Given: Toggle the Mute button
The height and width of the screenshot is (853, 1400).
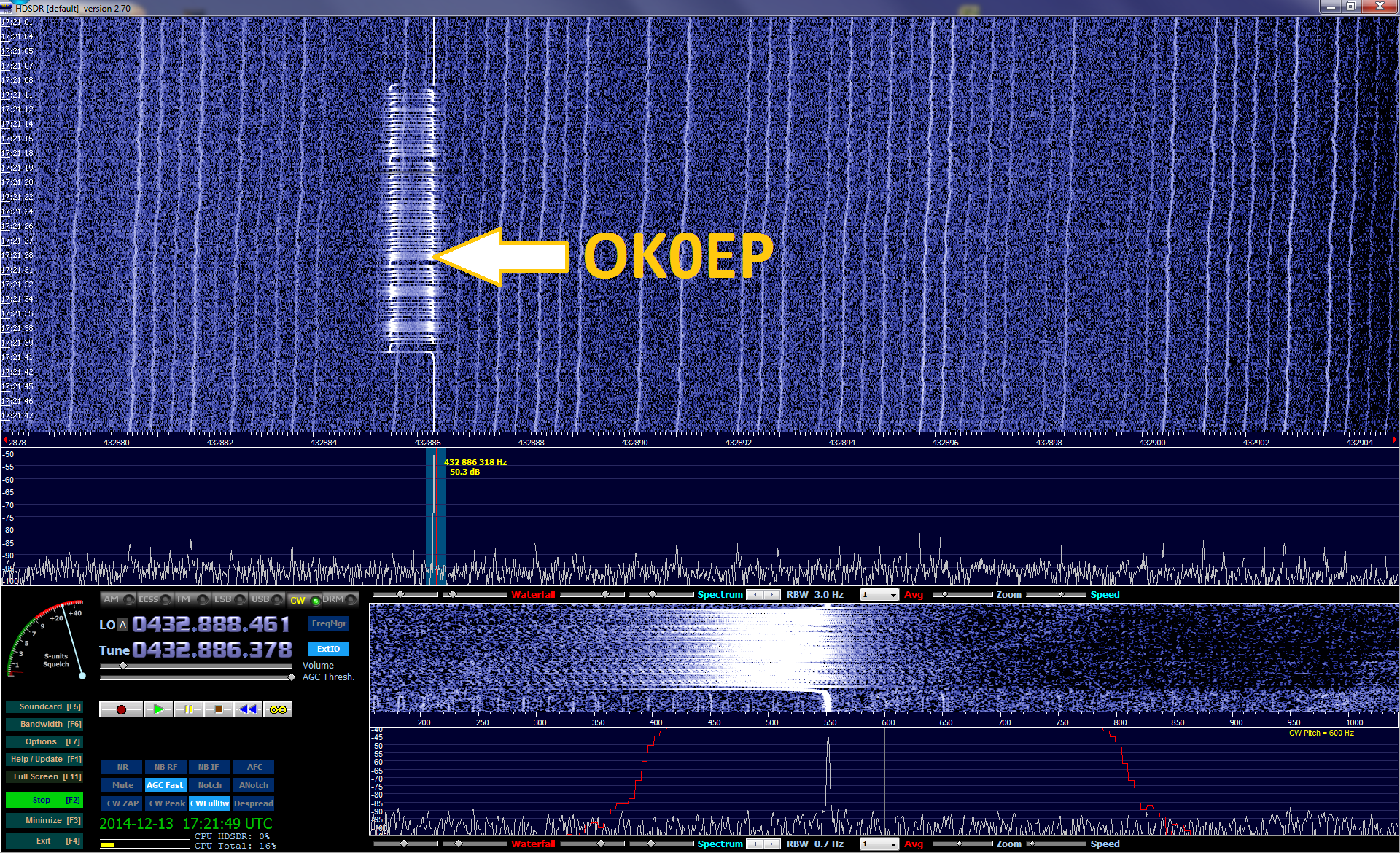Looking at the screenshot, I should click(x=122, y=785).
